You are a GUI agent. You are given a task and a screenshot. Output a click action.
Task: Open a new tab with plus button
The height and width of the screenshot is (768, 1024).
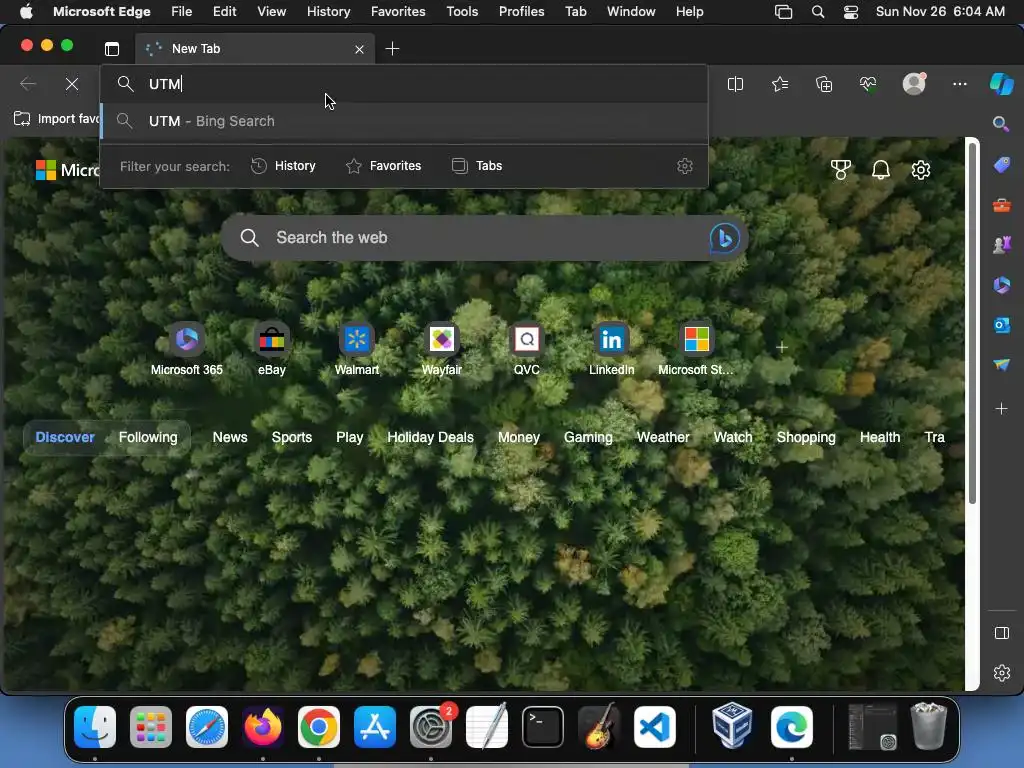392,49
